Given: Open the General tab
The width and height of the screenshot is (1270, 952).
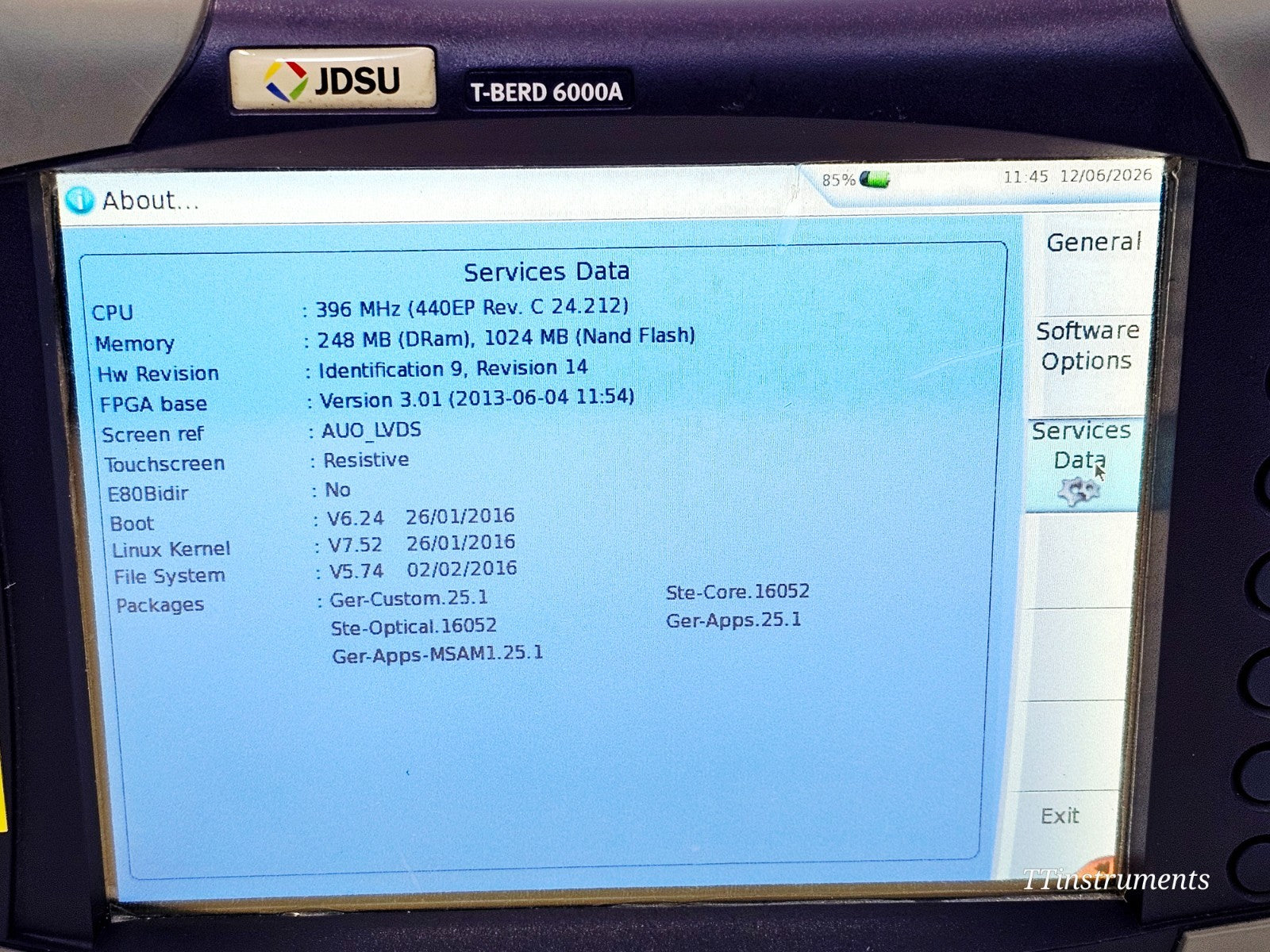Looking at the screenshot, I should coord(1093,242).
